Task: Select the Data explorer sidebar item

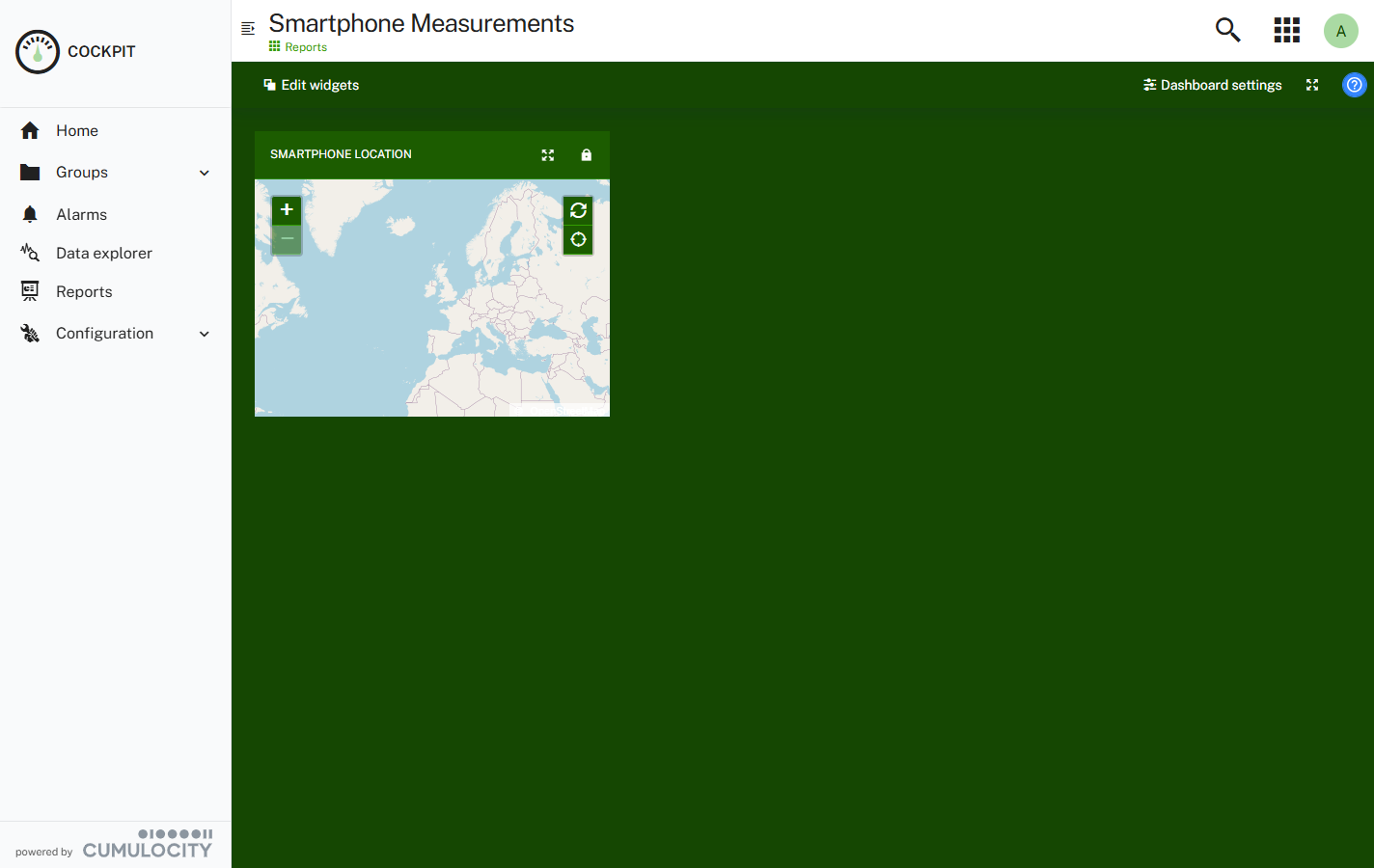Action: pyautogui.click(x=104, y=253)
